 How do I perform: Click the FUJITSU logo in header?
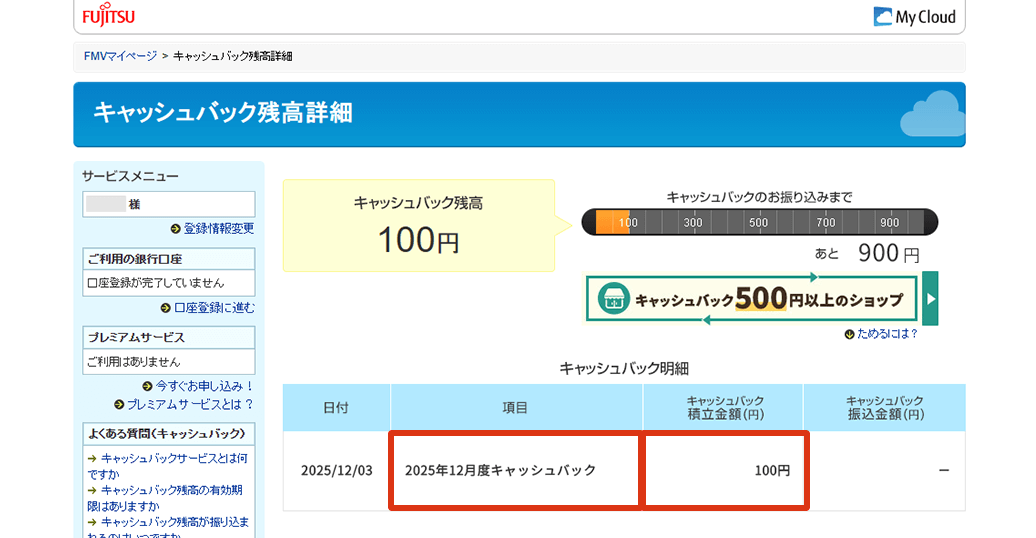(x=108, y=17)
